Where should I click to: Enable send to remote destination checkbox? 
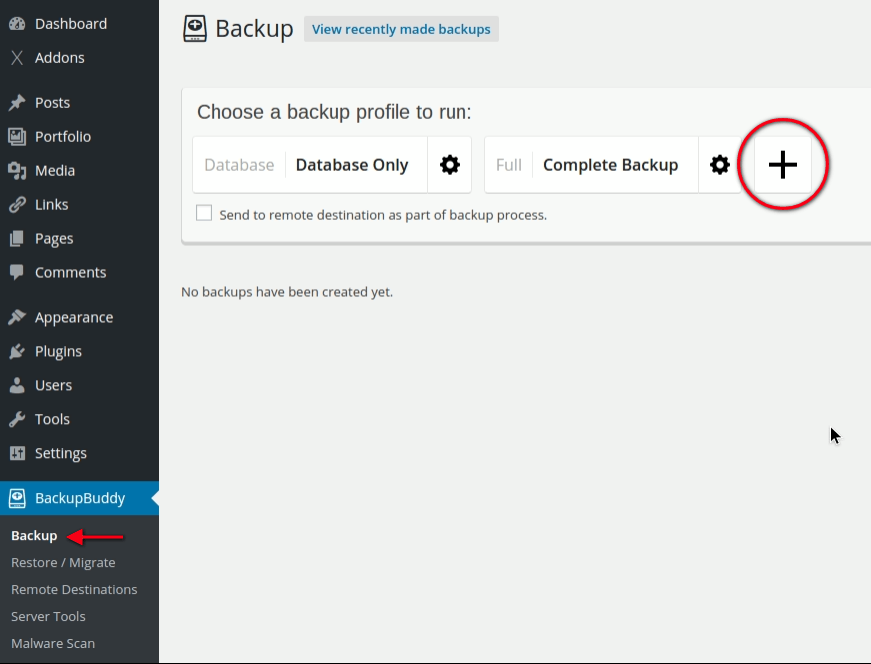click(x=204, y=213)
